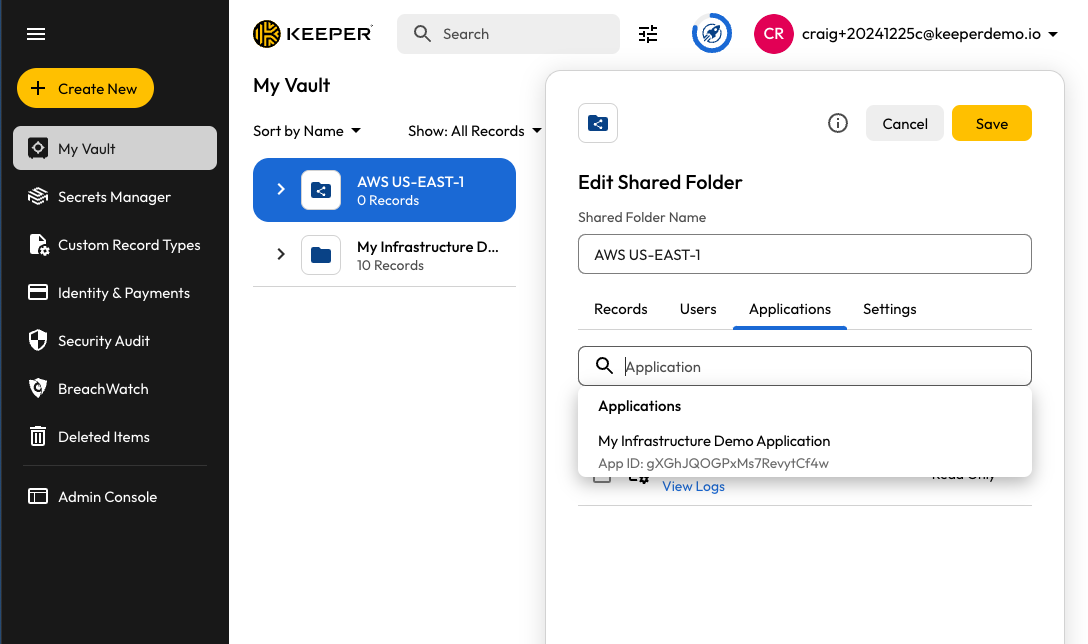Switch to the Users tab

tap(698, 309)
